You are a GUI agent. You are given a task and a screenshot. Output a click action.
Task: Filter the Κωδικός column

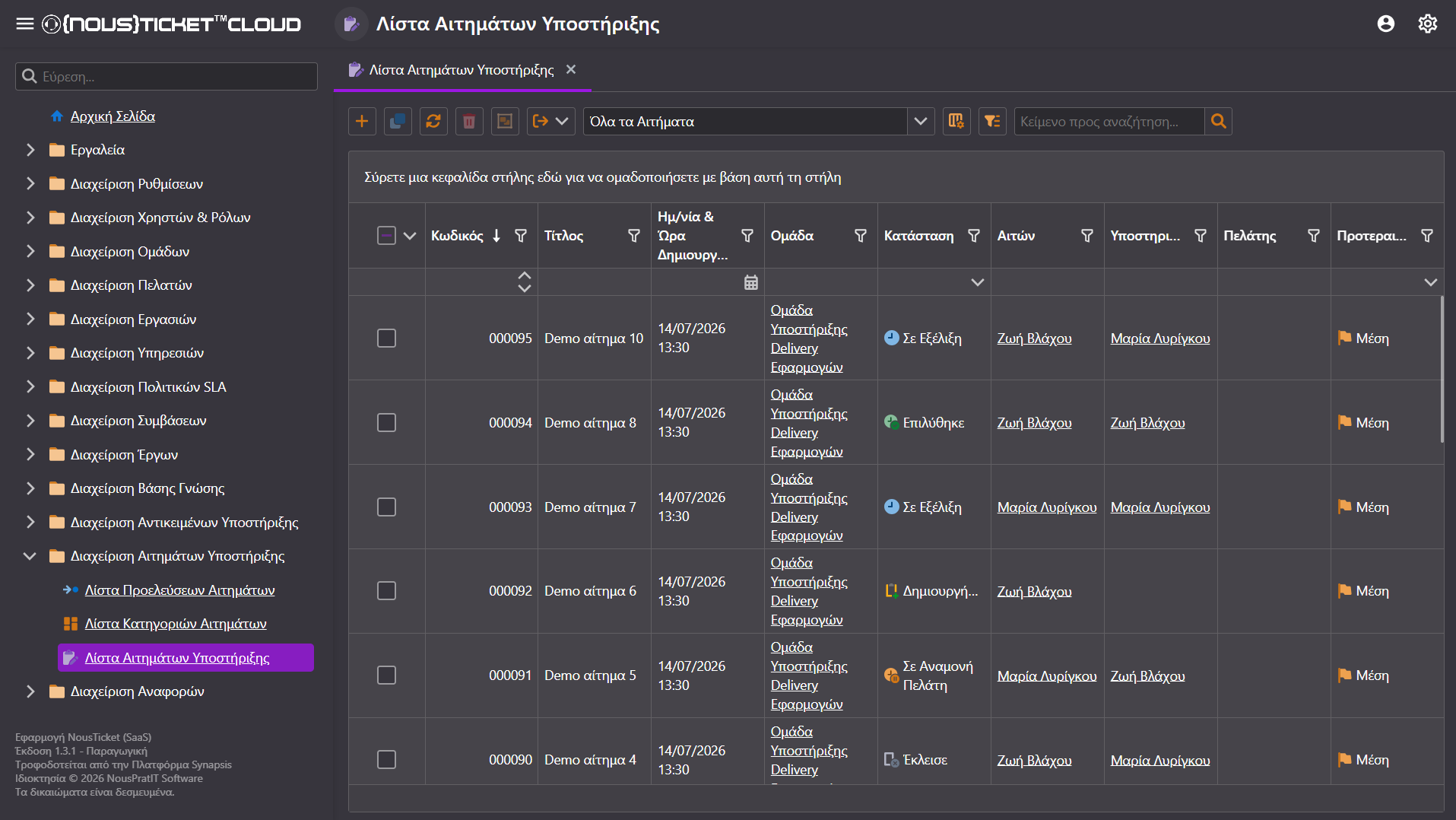tap(521, 236)
